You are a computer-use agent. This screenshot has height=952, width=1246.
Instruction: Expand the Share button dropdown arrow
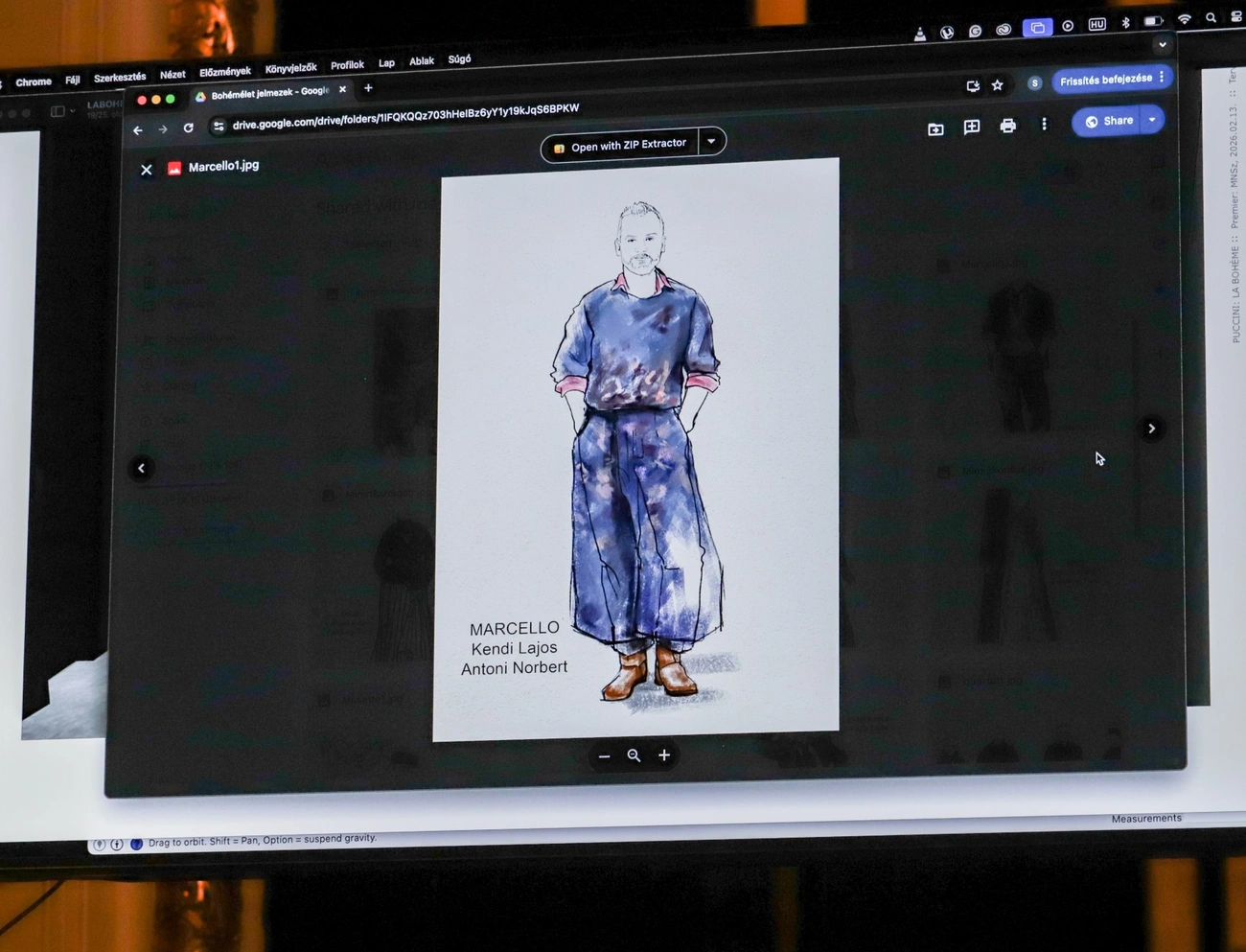1152,120
